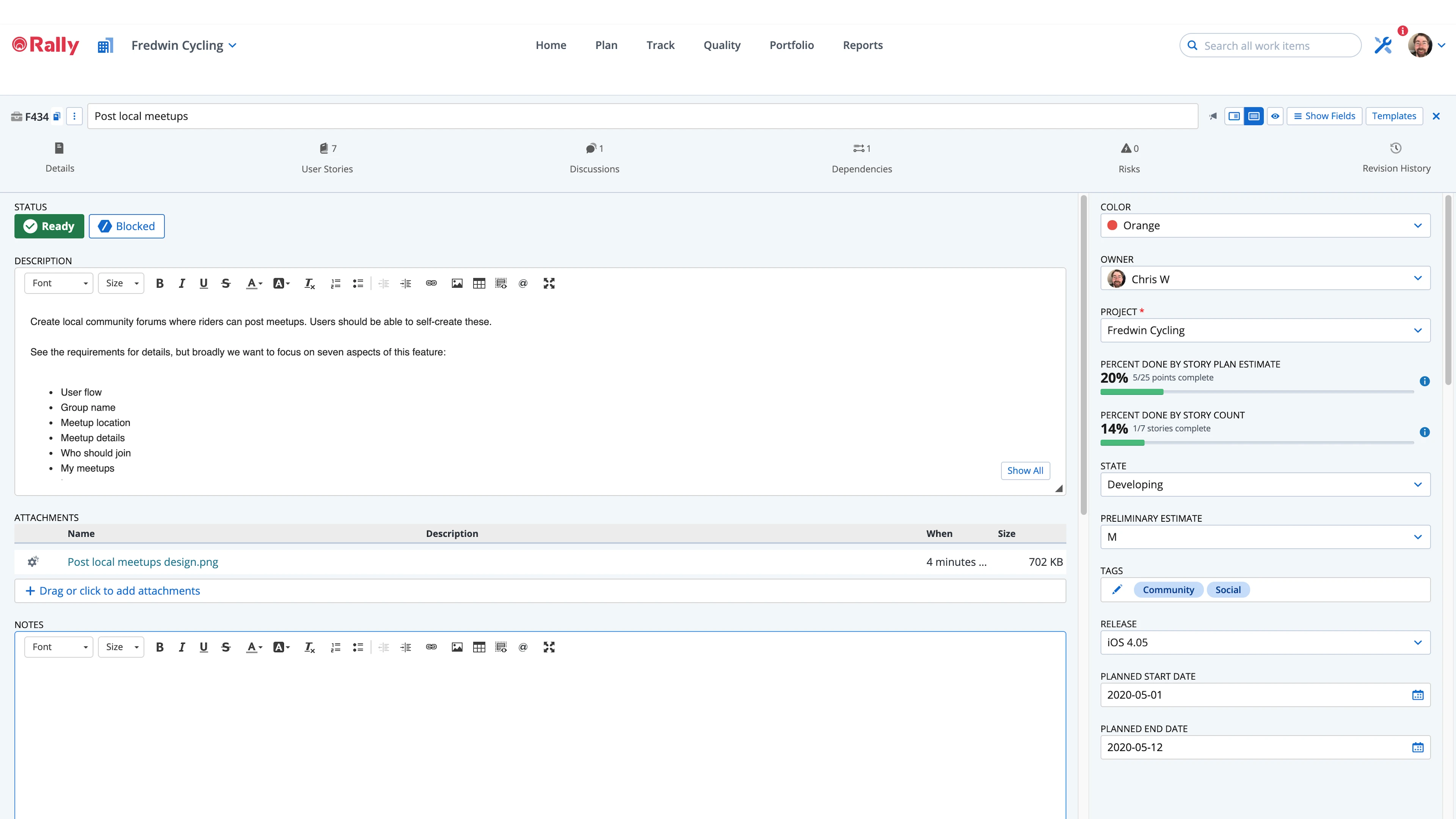Open the Preliminary Estimate dropdown

click(1265, 537)
